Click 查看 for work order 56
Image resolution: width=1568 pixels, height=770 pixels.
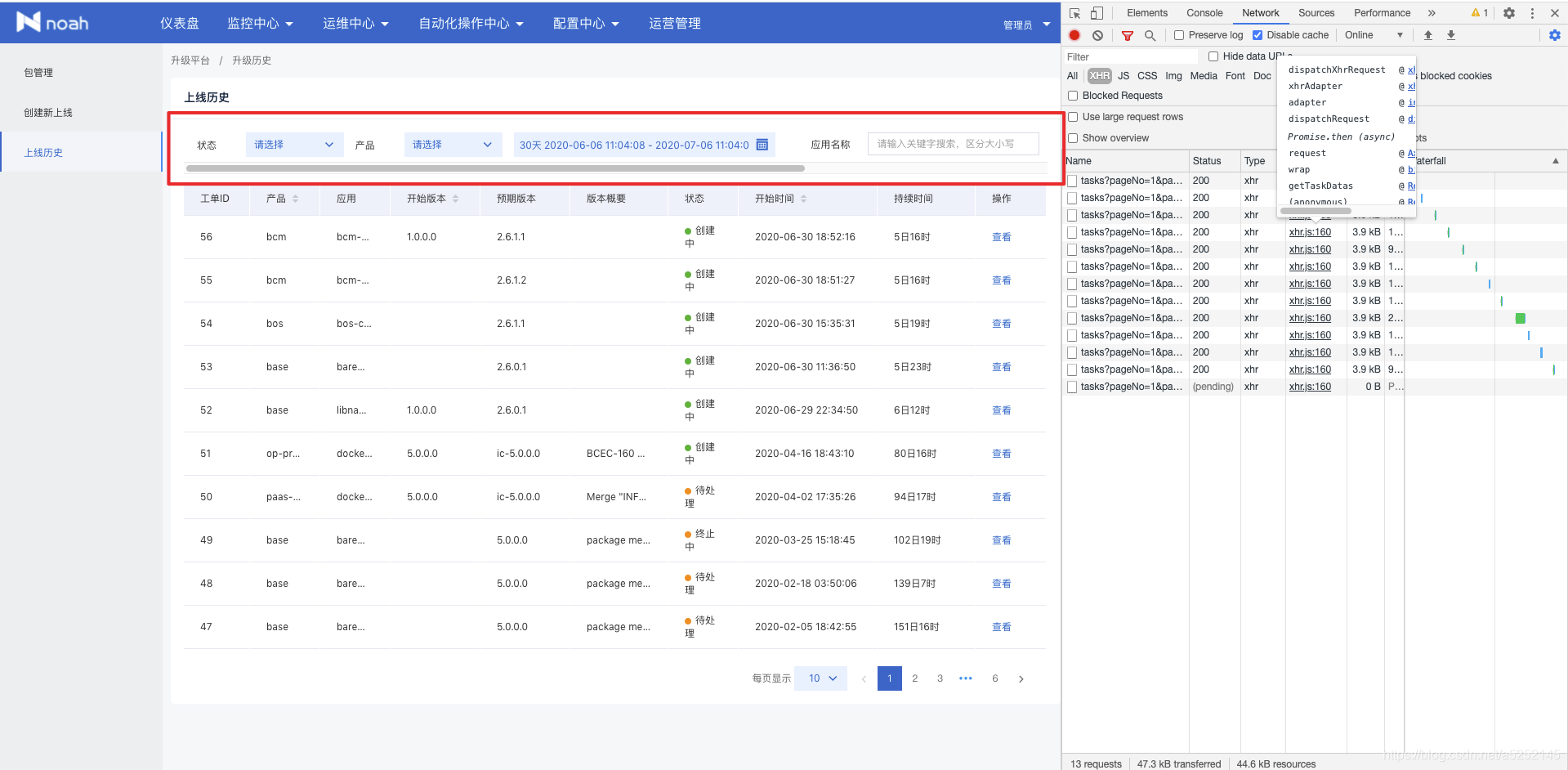click(1002, 237)
